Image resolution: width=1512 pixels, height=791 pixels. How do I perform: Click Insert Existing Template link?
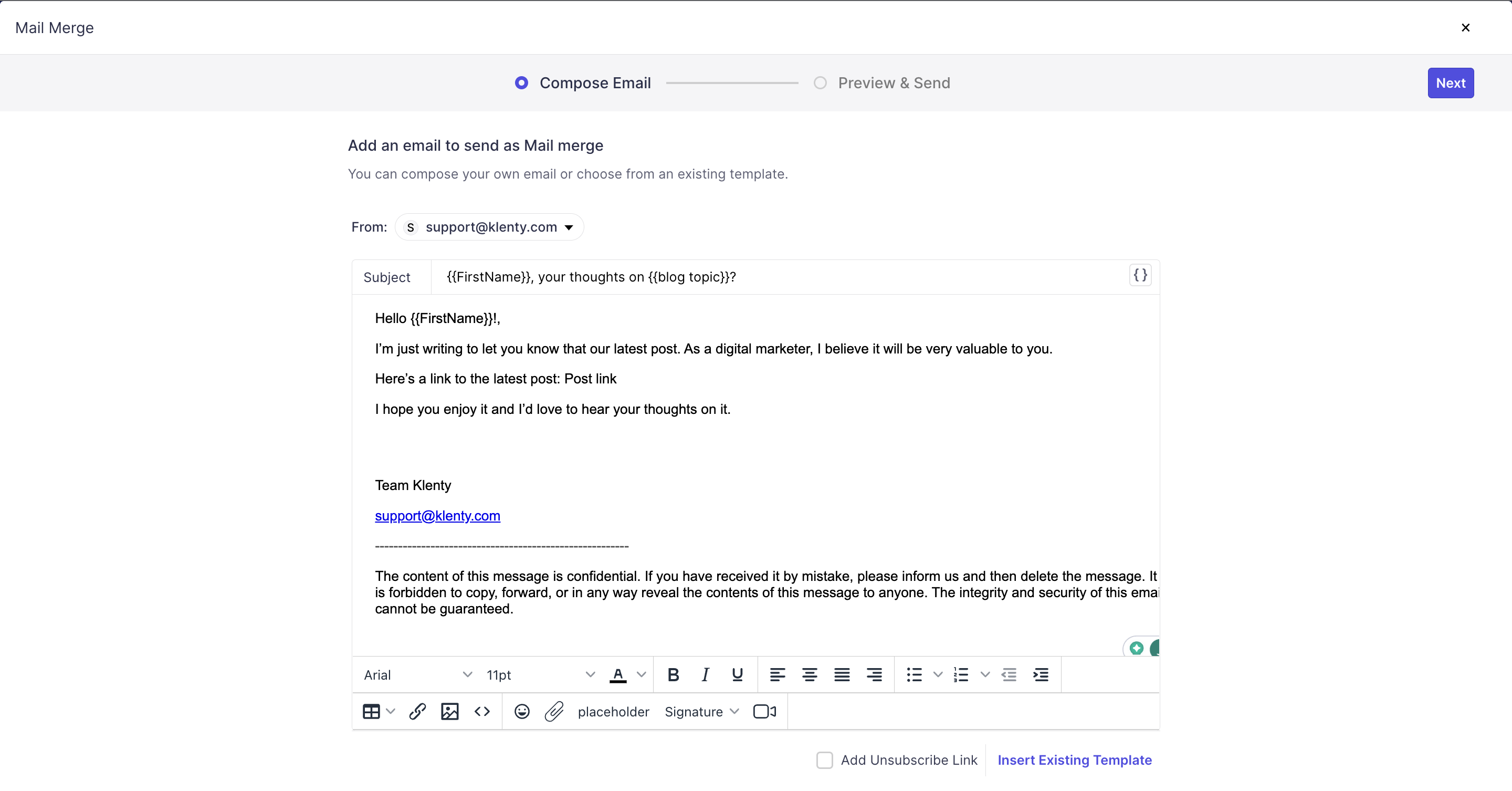(x=1074, y=760)
